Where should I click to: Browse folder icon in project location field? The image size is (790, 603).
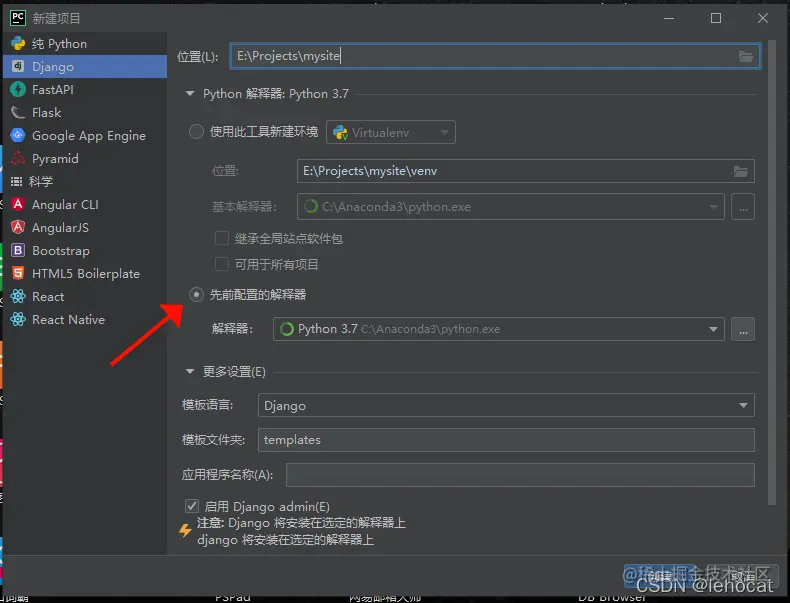click(x=746, y=56)
